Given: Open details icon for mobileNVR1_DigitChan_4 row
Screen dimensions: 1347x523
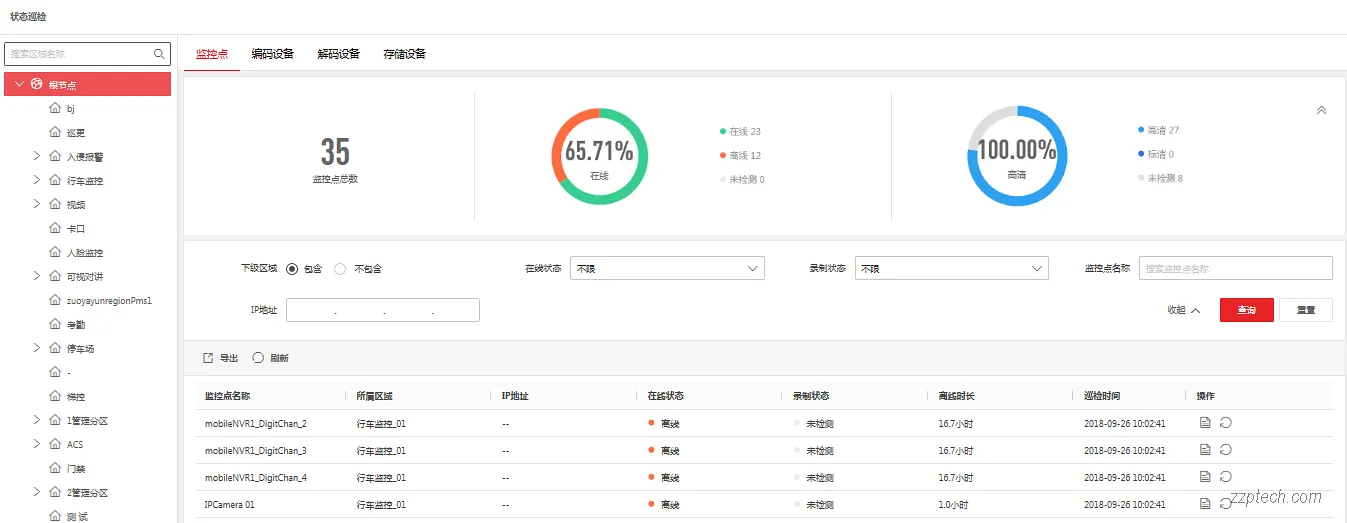Looking at the screenshot, I should click(x=1205, y=477).
